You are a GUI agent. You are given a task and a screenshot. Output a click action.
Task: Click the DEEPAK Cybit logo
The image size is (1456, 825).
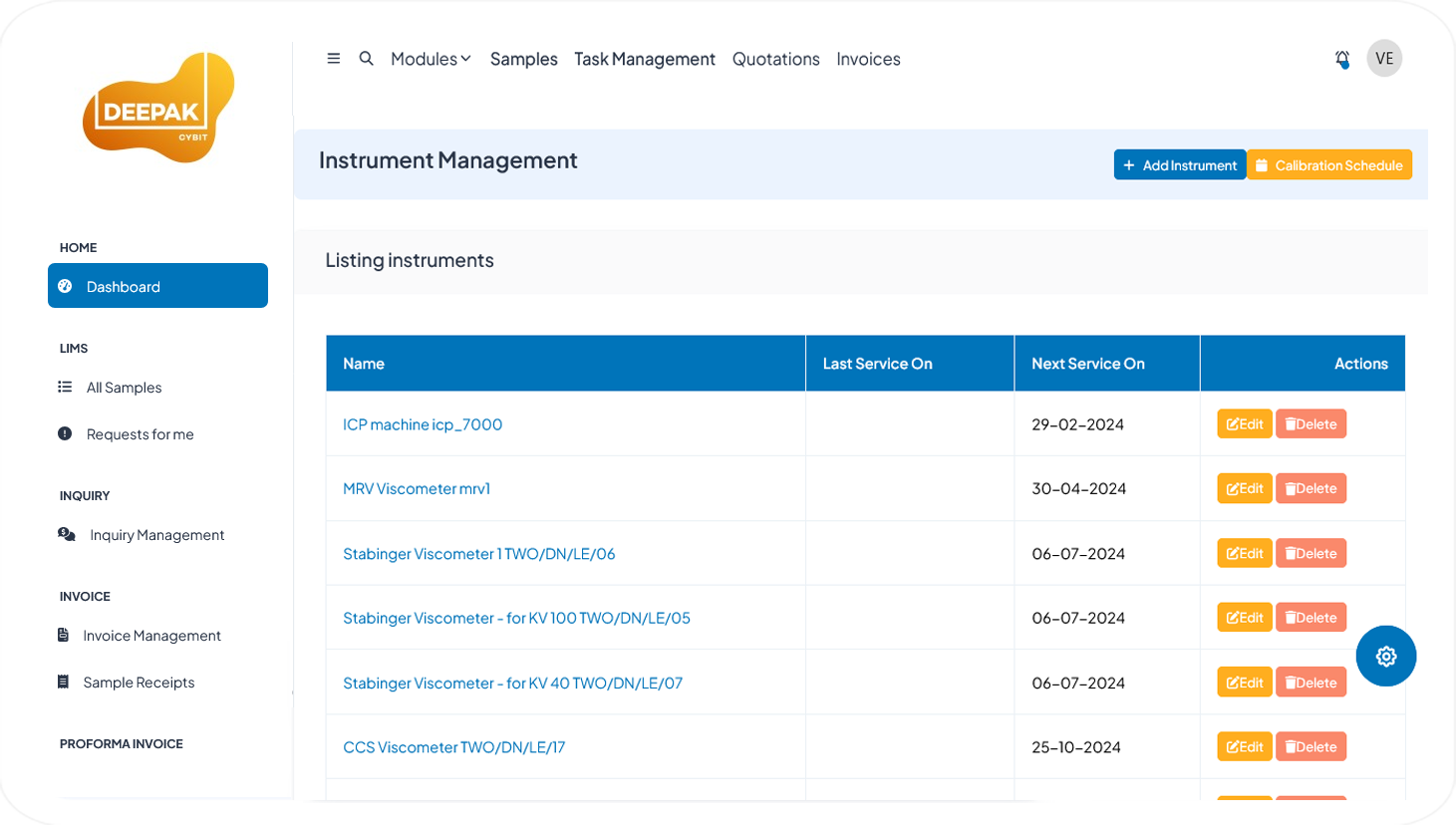pyautogui.click(x=158, y=108)
